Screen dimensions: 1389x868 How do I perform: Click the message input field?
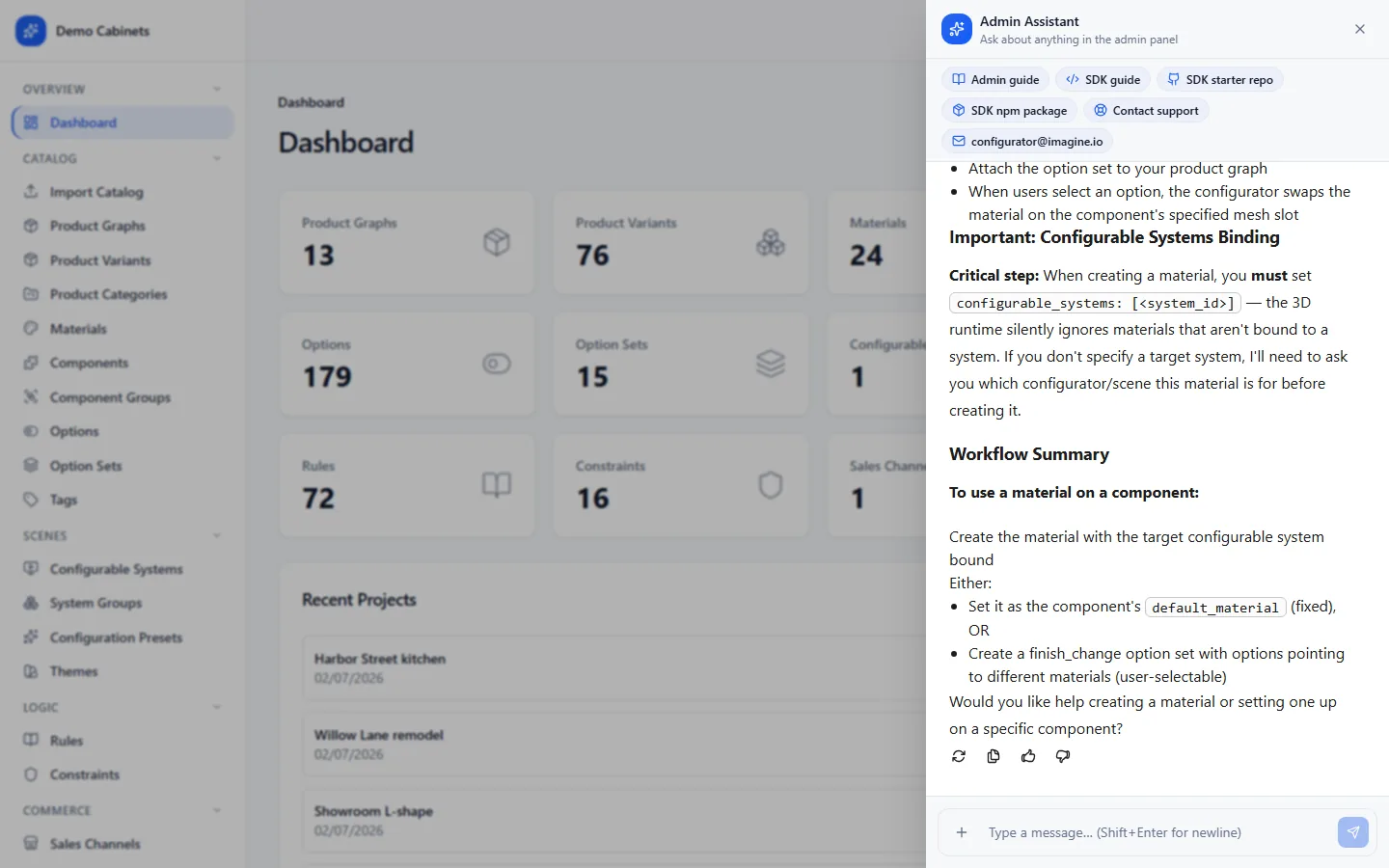tap(1156, 832)
